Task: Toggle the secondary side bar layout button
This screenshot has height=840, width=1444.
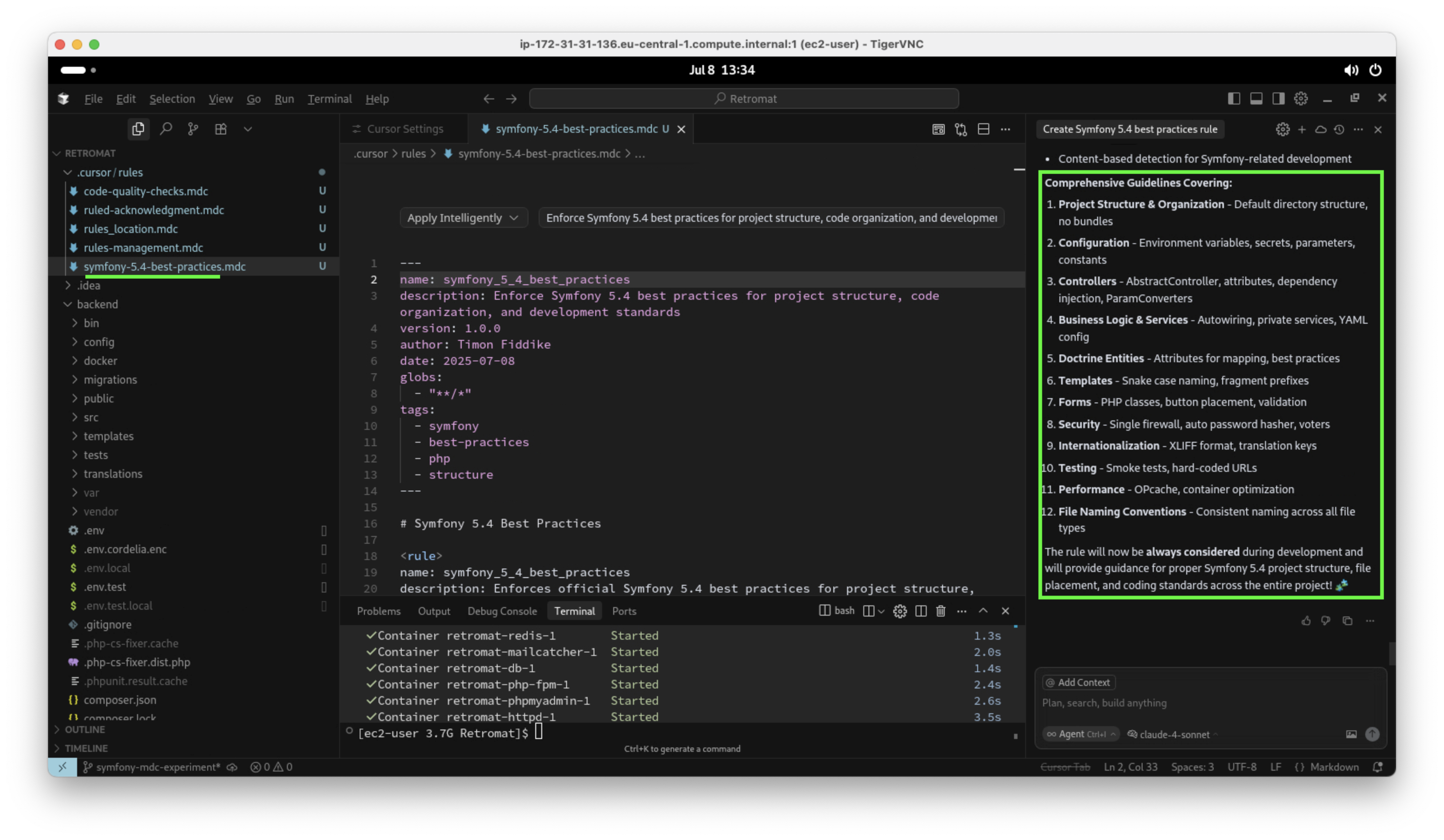Action: pyautogui.click(x=1278, y=98)
